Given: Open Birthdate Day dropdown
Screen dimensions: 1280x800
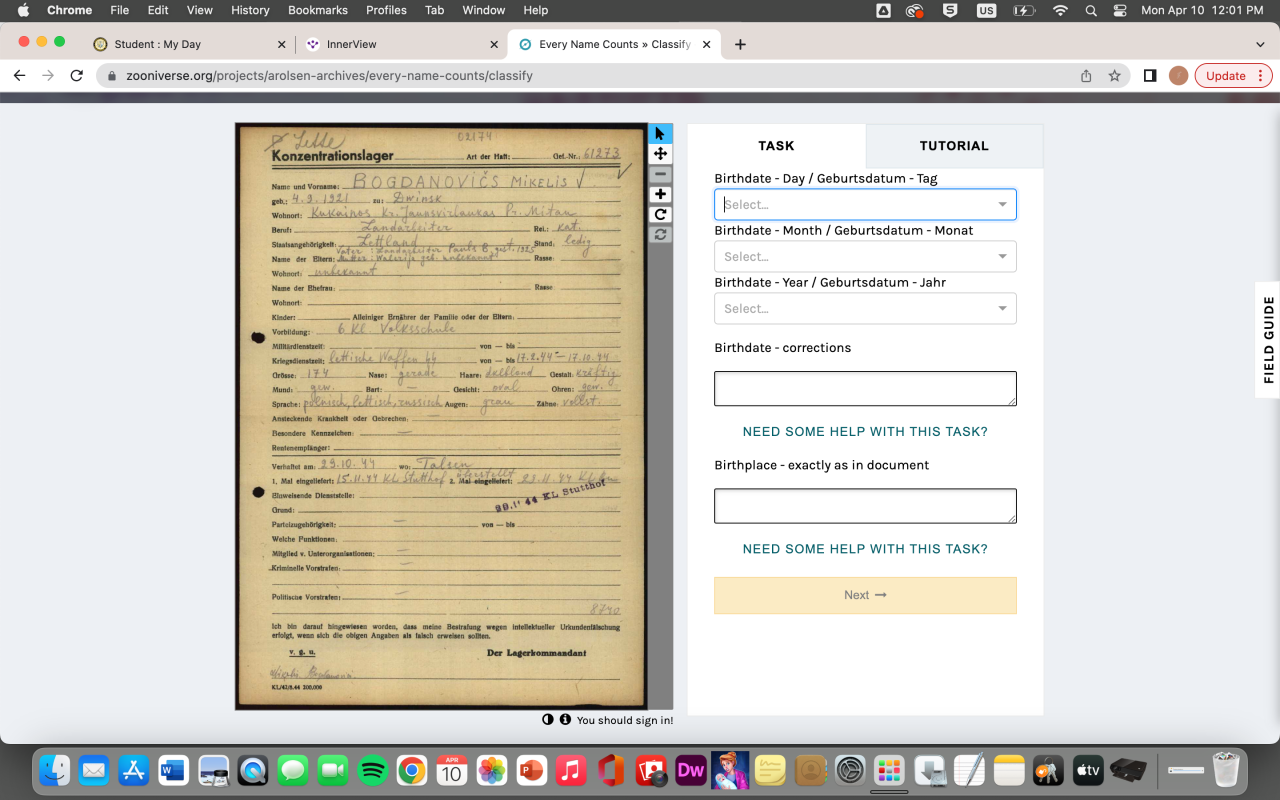Looking at the screenshot, I should [865, 204].
